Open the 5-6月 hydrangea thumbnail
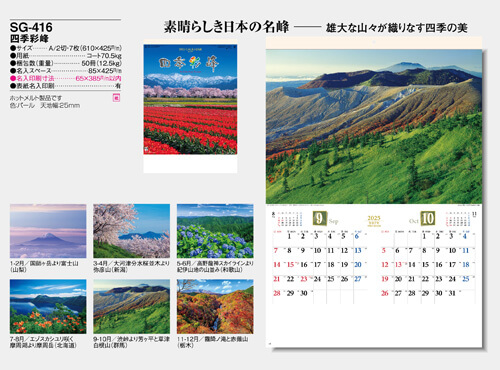Screen dimensions: 500x370 (215, 231)
